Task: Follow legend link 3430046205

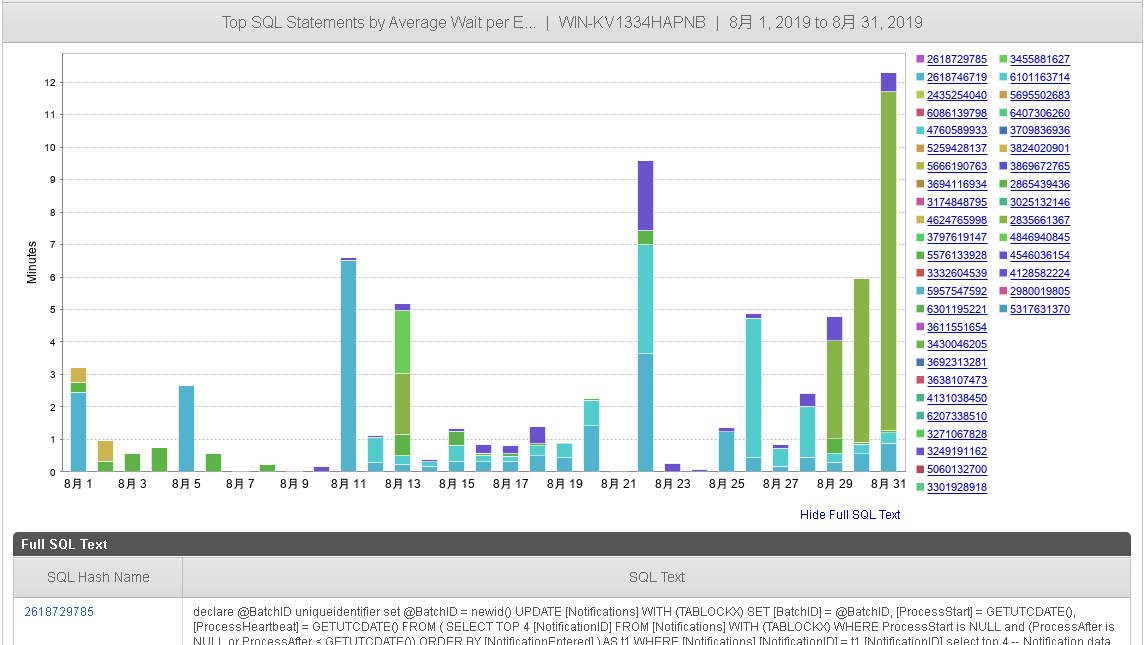Action: coord(957,344)
